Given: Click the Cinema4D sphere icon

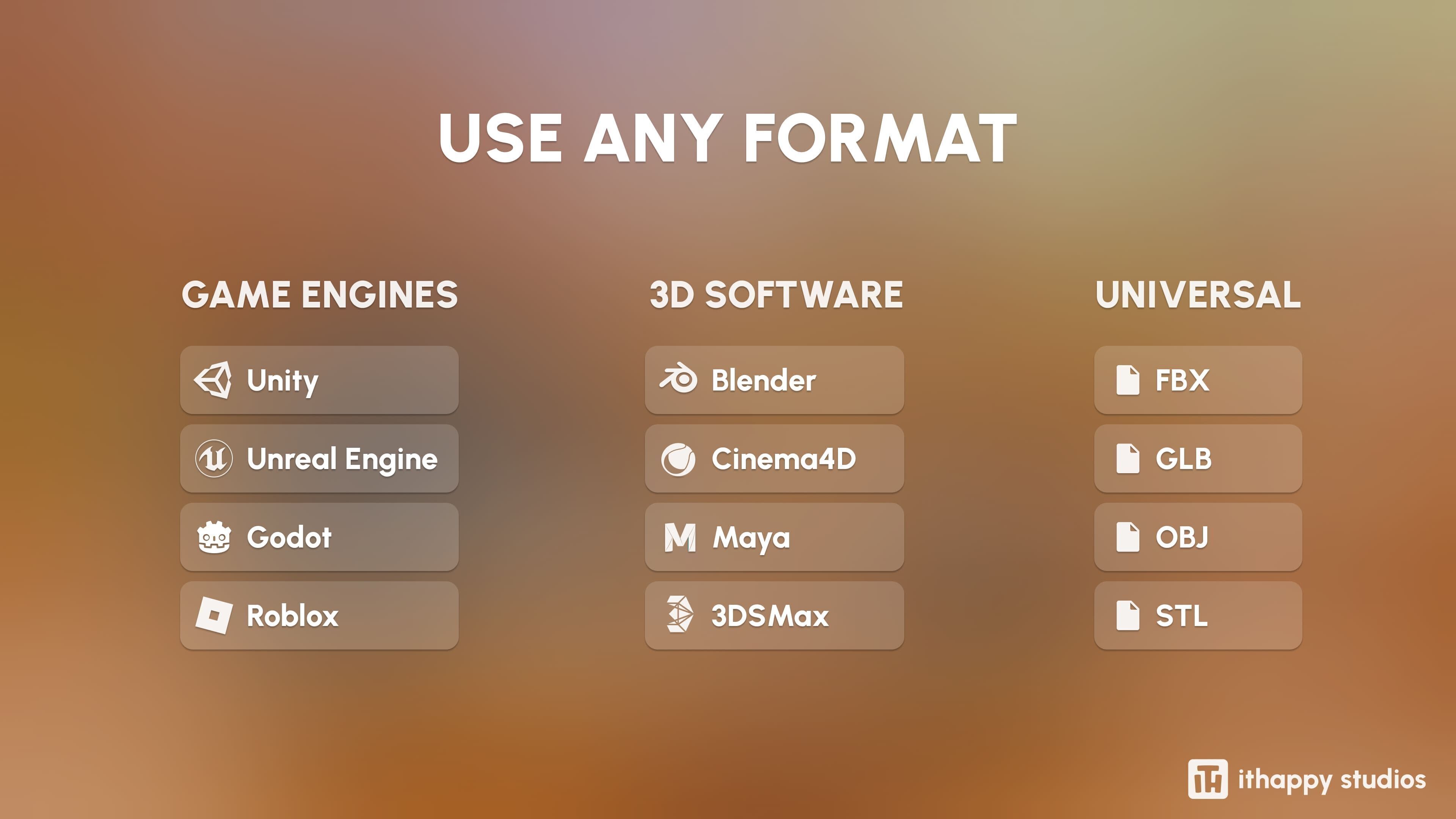Looking at the screenshot, I should pos(678,459).
